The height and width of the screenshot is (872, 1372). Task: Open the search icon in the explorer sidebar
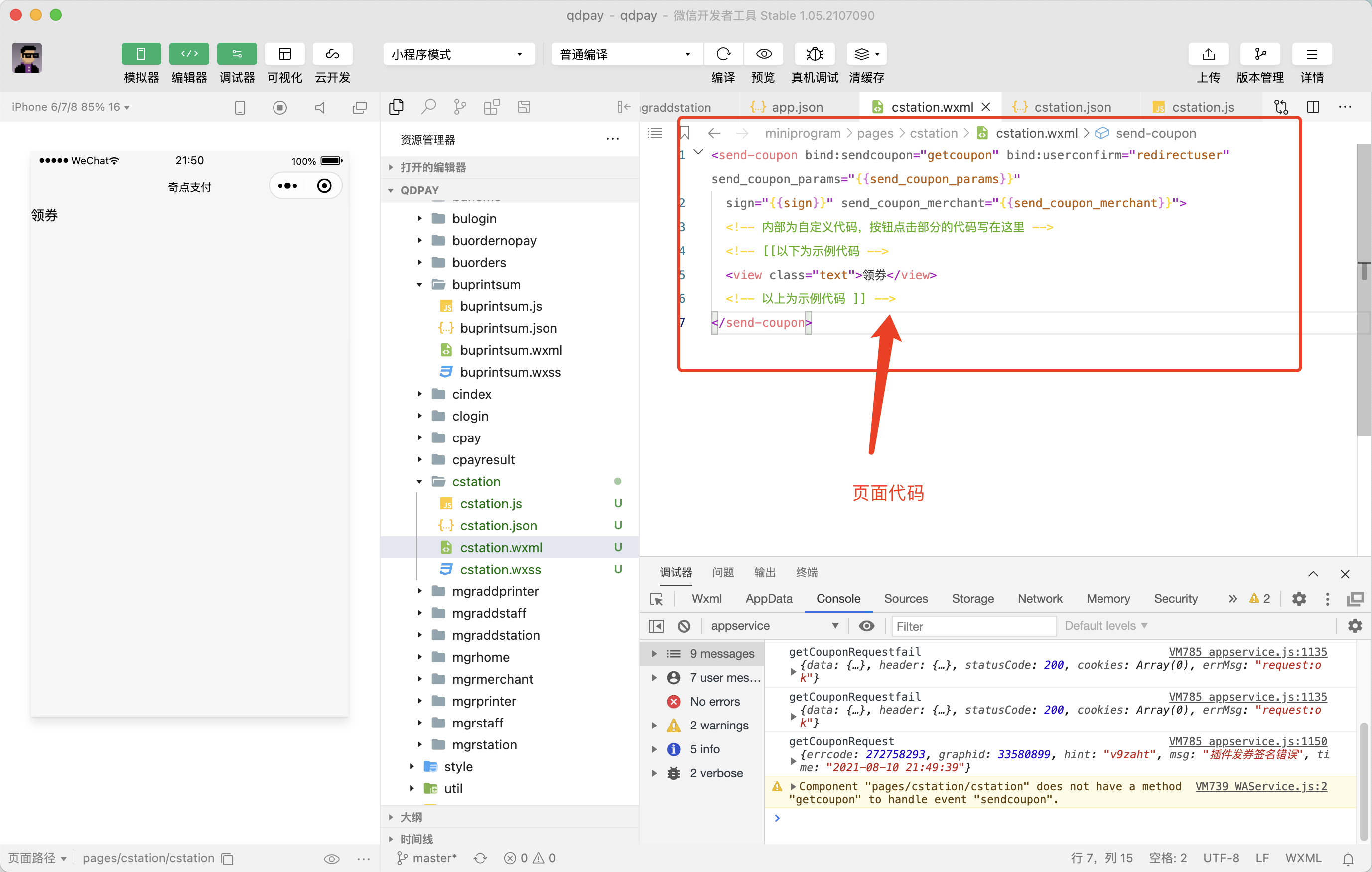[x=428, y=107]
